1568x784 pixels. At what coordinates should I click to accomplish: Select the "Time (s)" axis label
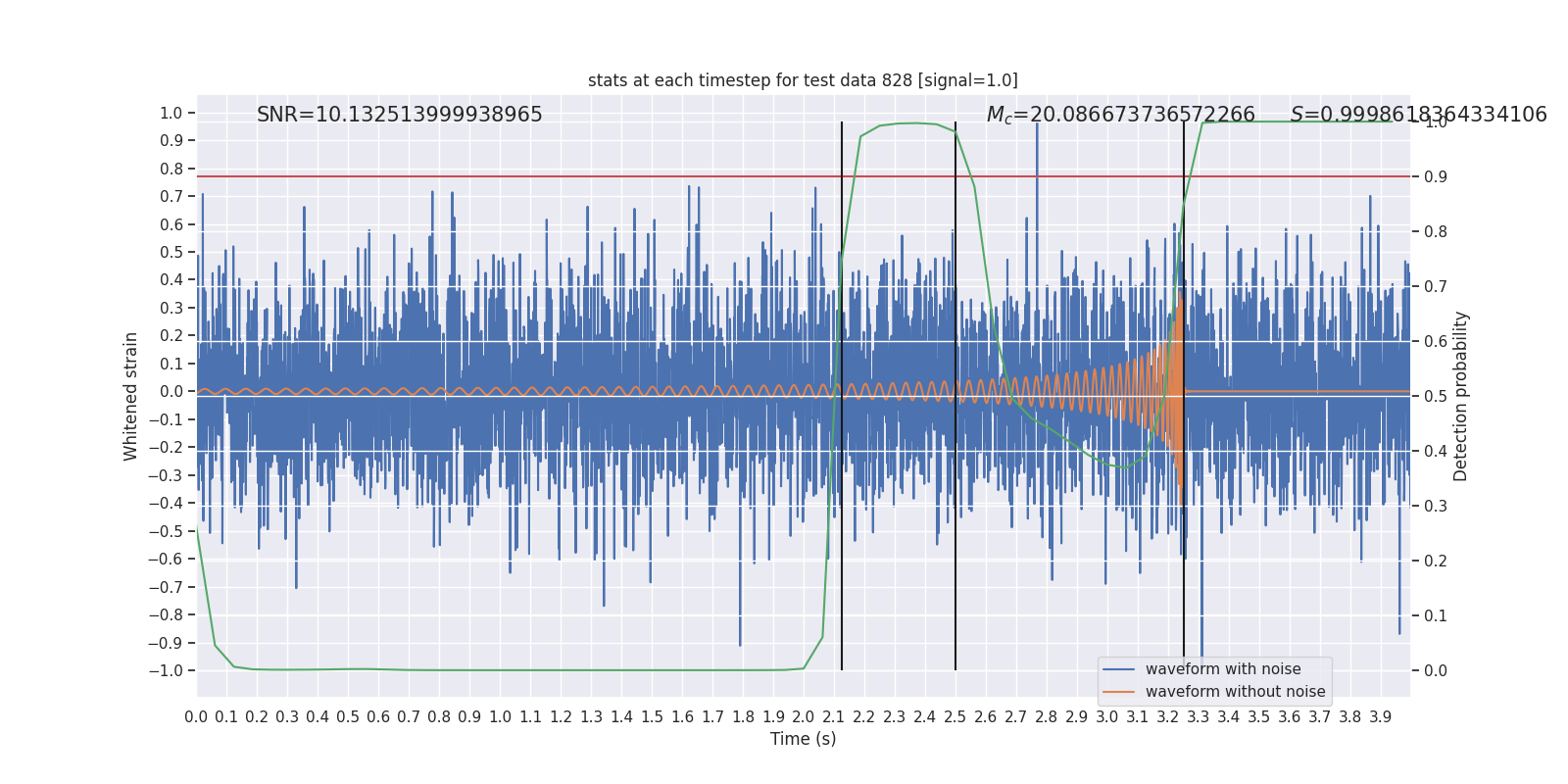click(x=804, y=739)
